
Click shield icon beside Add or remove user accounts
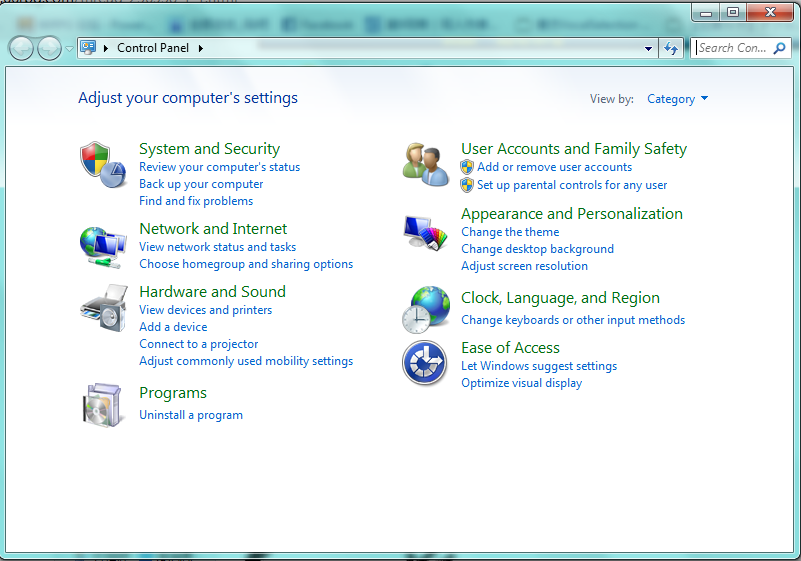point(467,167)
